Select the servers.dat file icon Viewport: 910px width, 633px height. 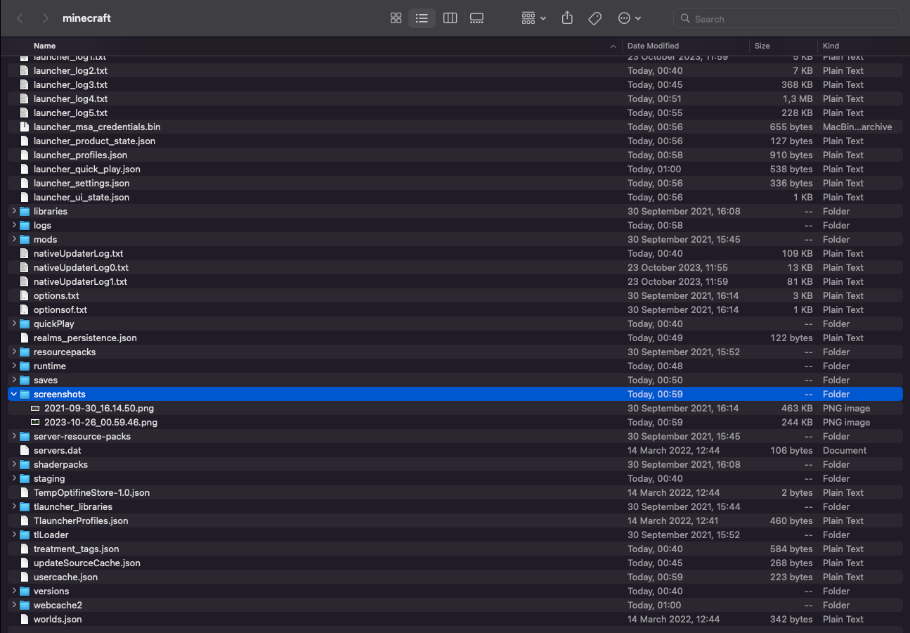click(24, 450)
